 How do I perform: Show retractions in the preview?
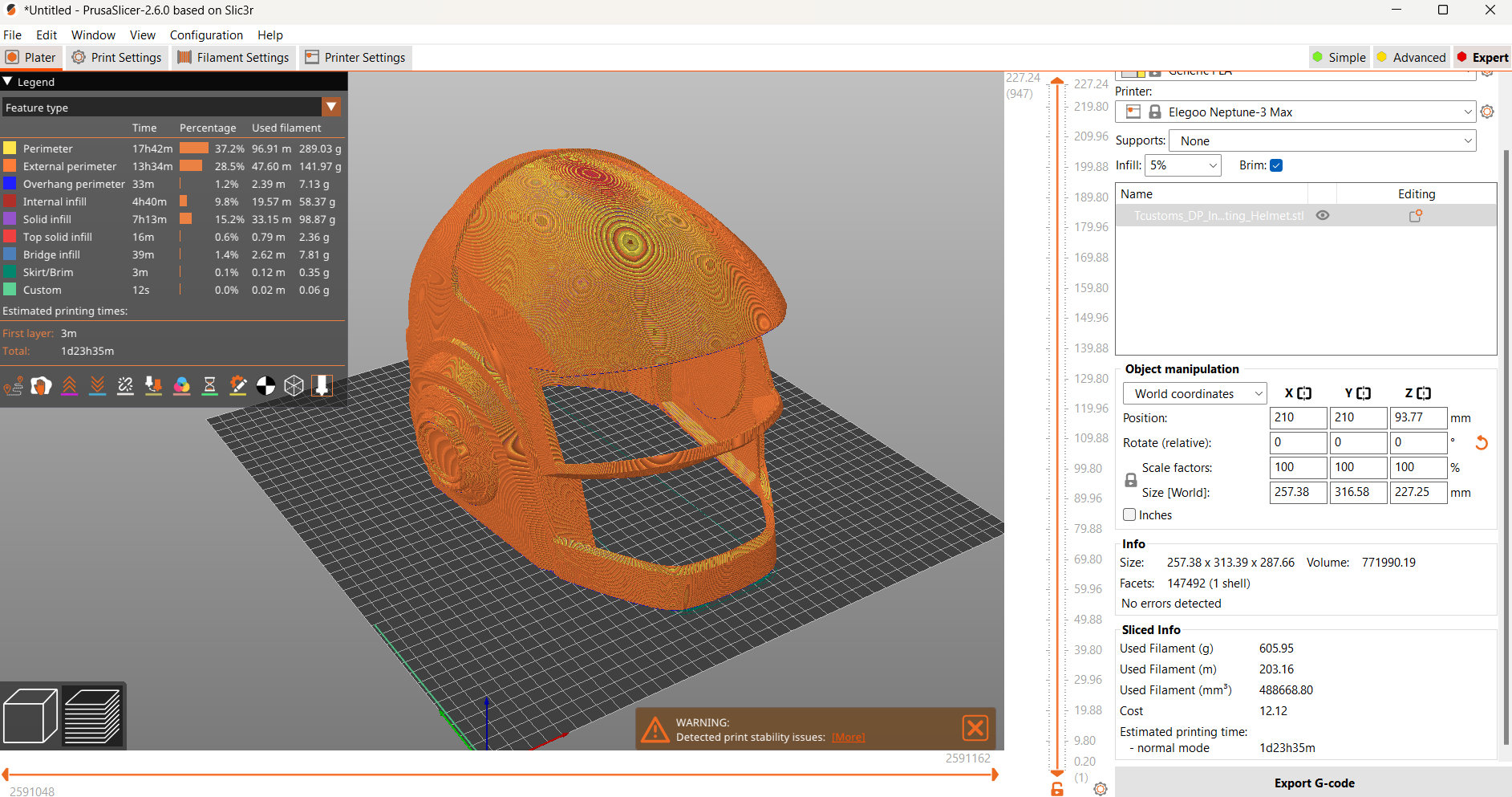point(69,385)
